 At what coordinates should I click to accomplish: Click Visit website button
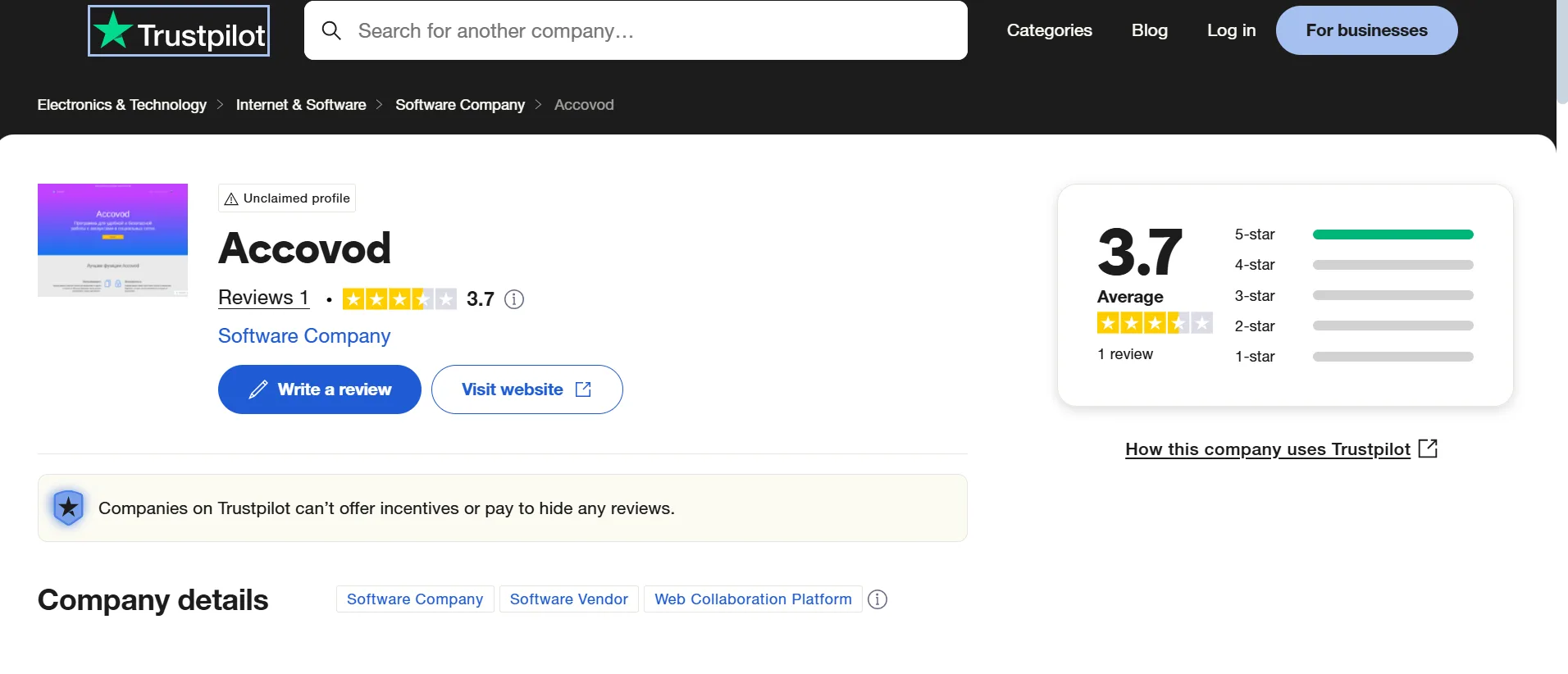pos(527,389)
